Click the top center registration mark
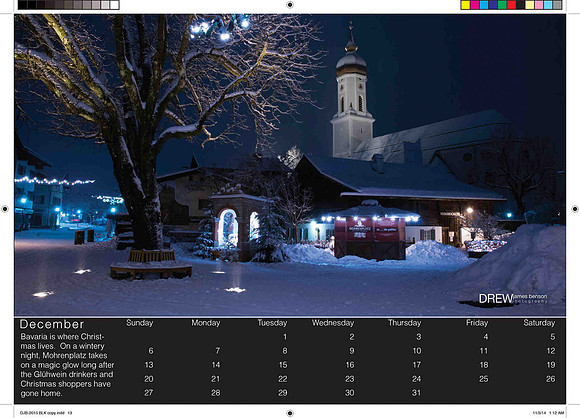Image resolution: width=580 pixels, height=418 pixels. click(290, 5)
